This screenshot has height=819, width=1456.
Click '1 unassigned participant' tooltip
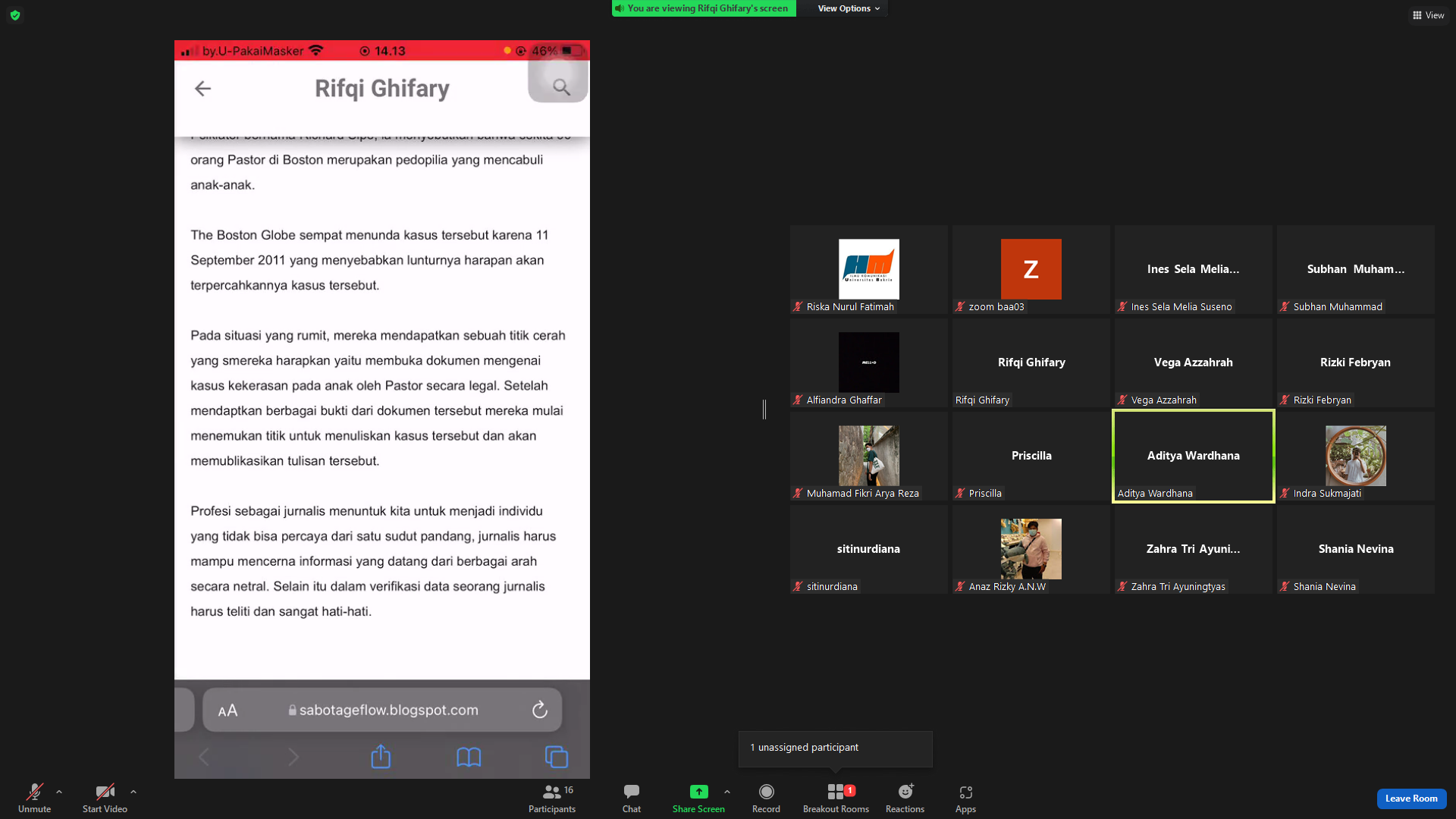point(835,748)
